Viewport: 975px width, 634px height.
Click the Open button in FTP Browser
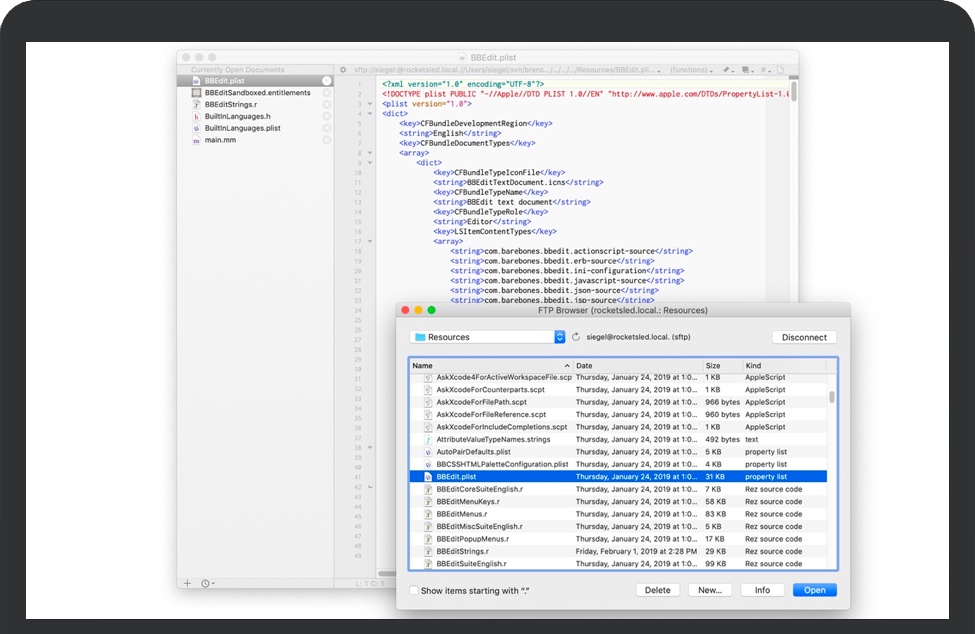pyautogui.click(x=814, y=590)
